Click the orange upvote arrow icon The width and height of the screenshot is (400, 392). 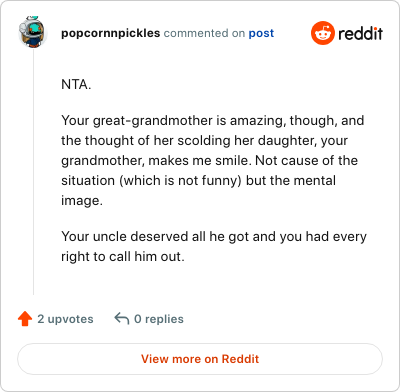[x=25, y=319]
